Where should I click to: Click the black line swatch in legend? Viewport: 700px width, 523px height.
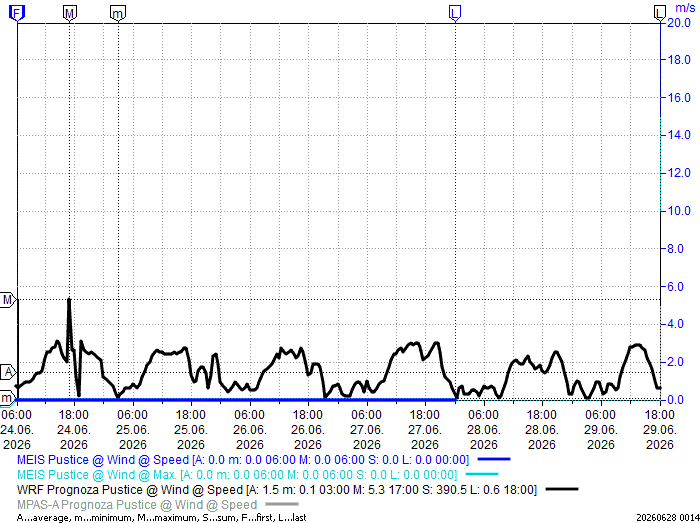point(562,489)
